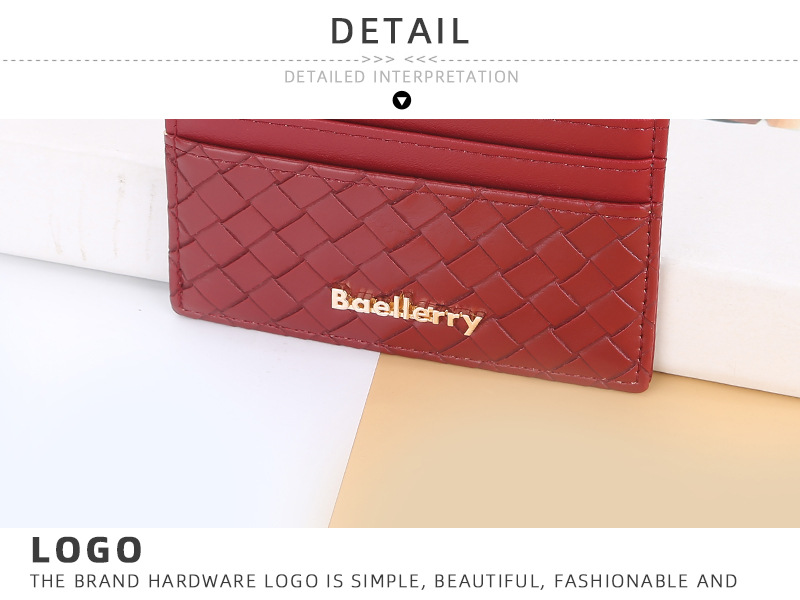Image resolution: width=800 pixels, height=600 pixels.
Task: Select the DETAIL heading text
Action: pyautogui.click(x=400, y=31)
